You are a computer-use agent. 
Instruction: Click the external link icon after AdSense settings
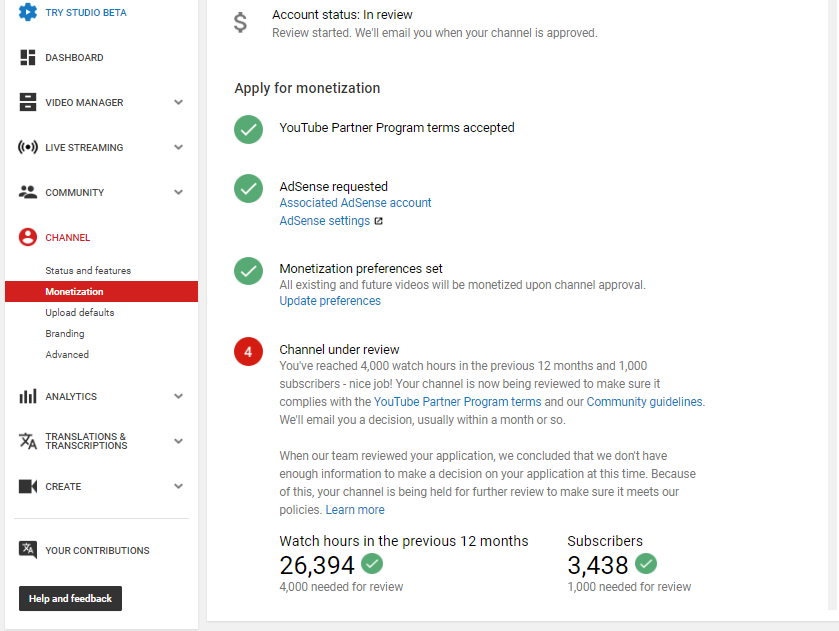tap(378, 221)
